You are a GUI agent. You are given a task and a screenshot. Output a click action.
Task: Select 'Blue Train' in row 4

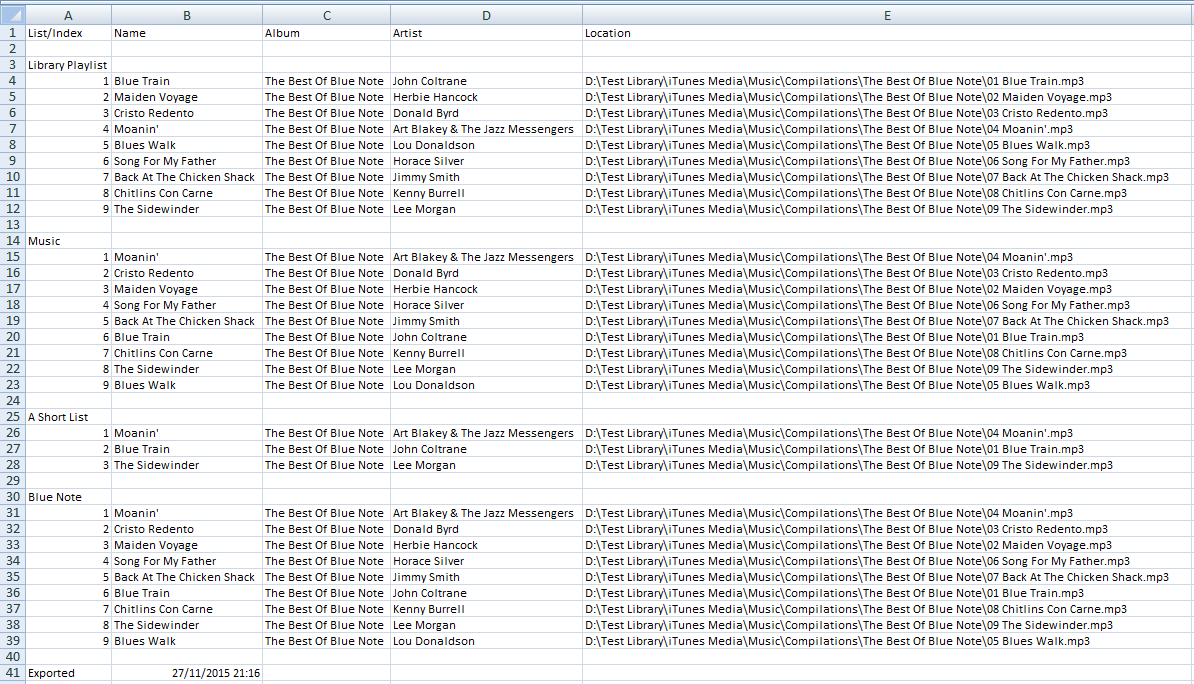pyautogui.click(x=187, y=81)
